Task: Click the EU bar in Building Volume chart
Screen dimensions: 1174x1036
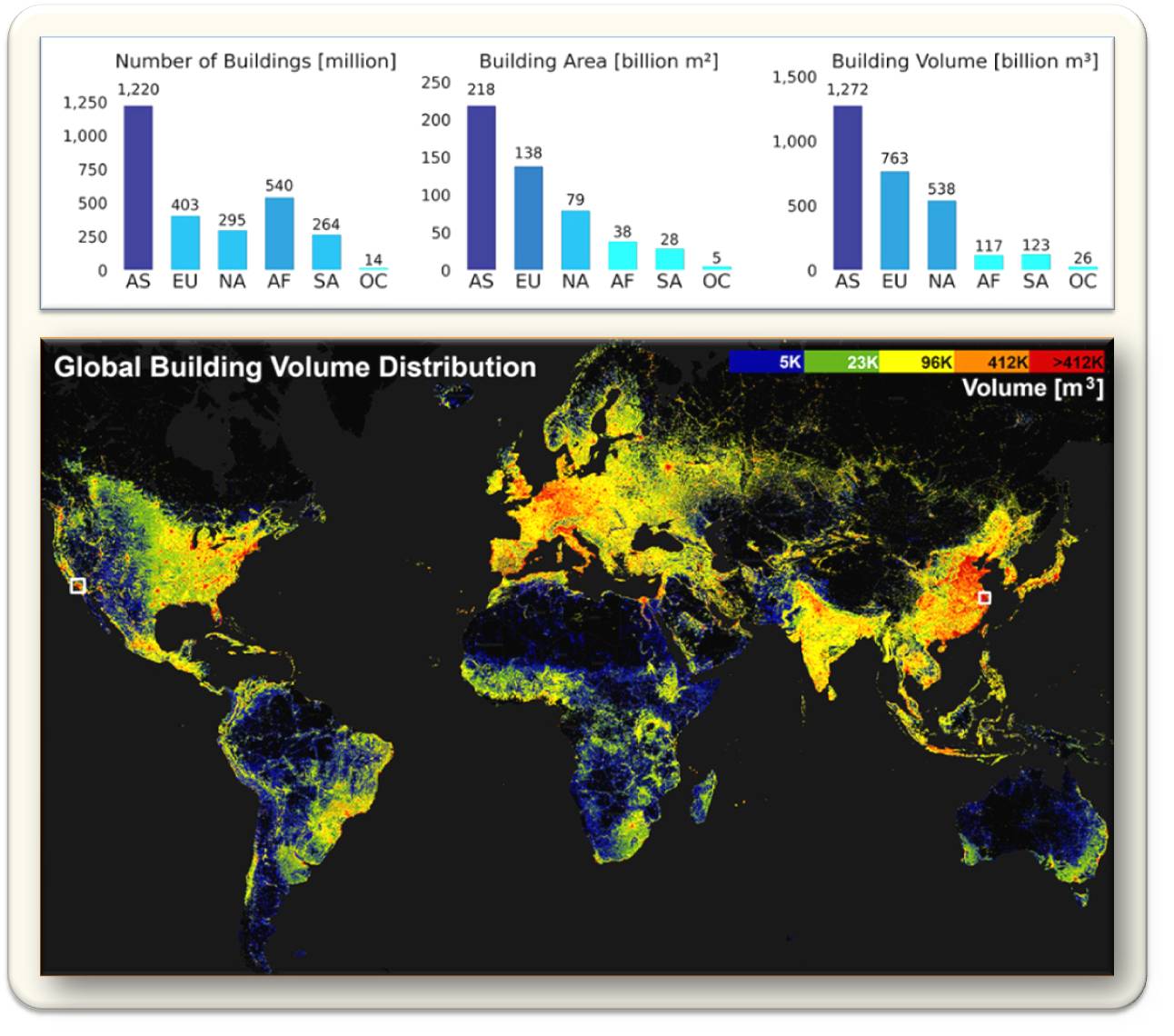Action: click(894, 220)
